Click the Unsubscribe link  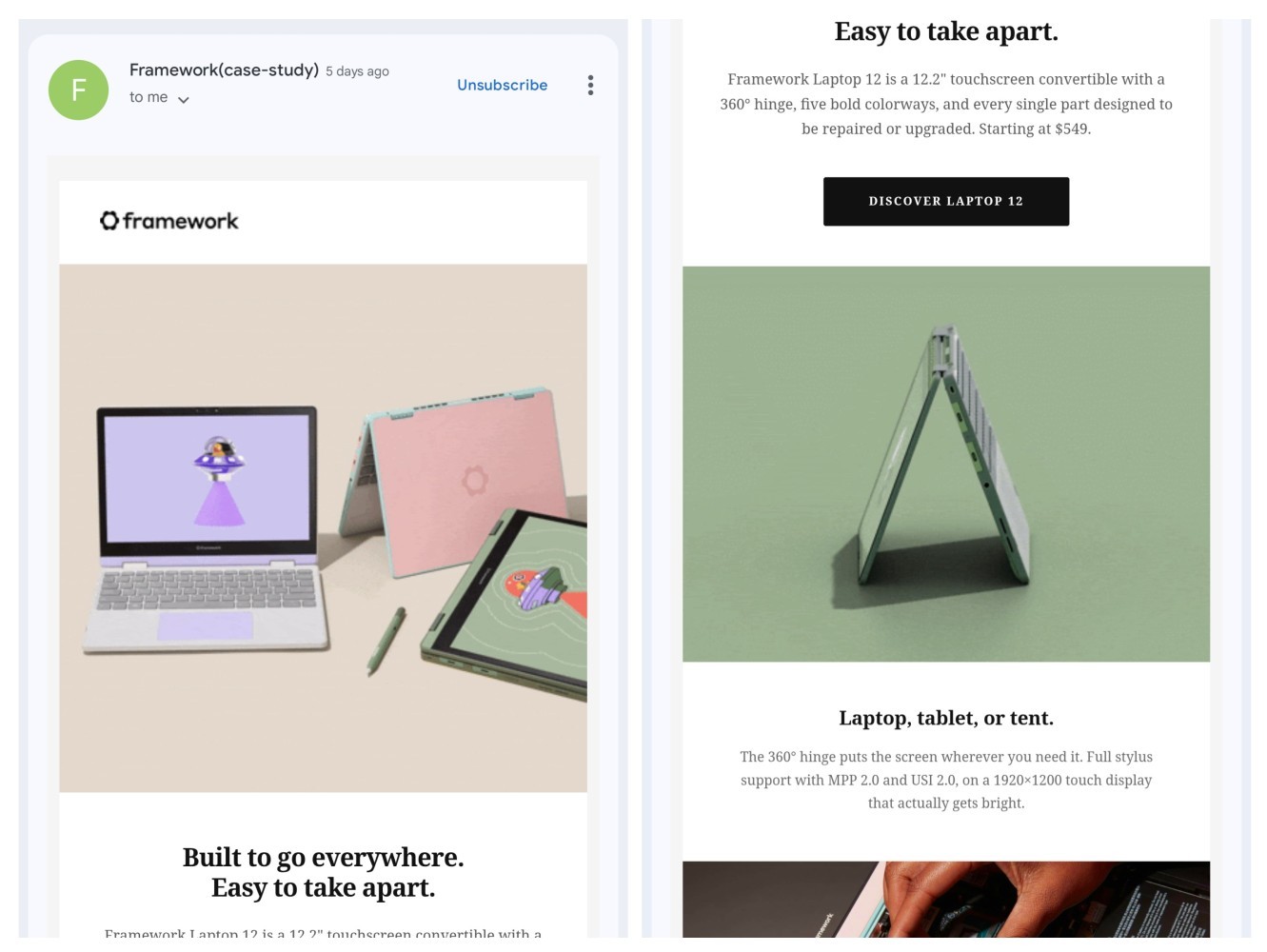pos(502,85)
